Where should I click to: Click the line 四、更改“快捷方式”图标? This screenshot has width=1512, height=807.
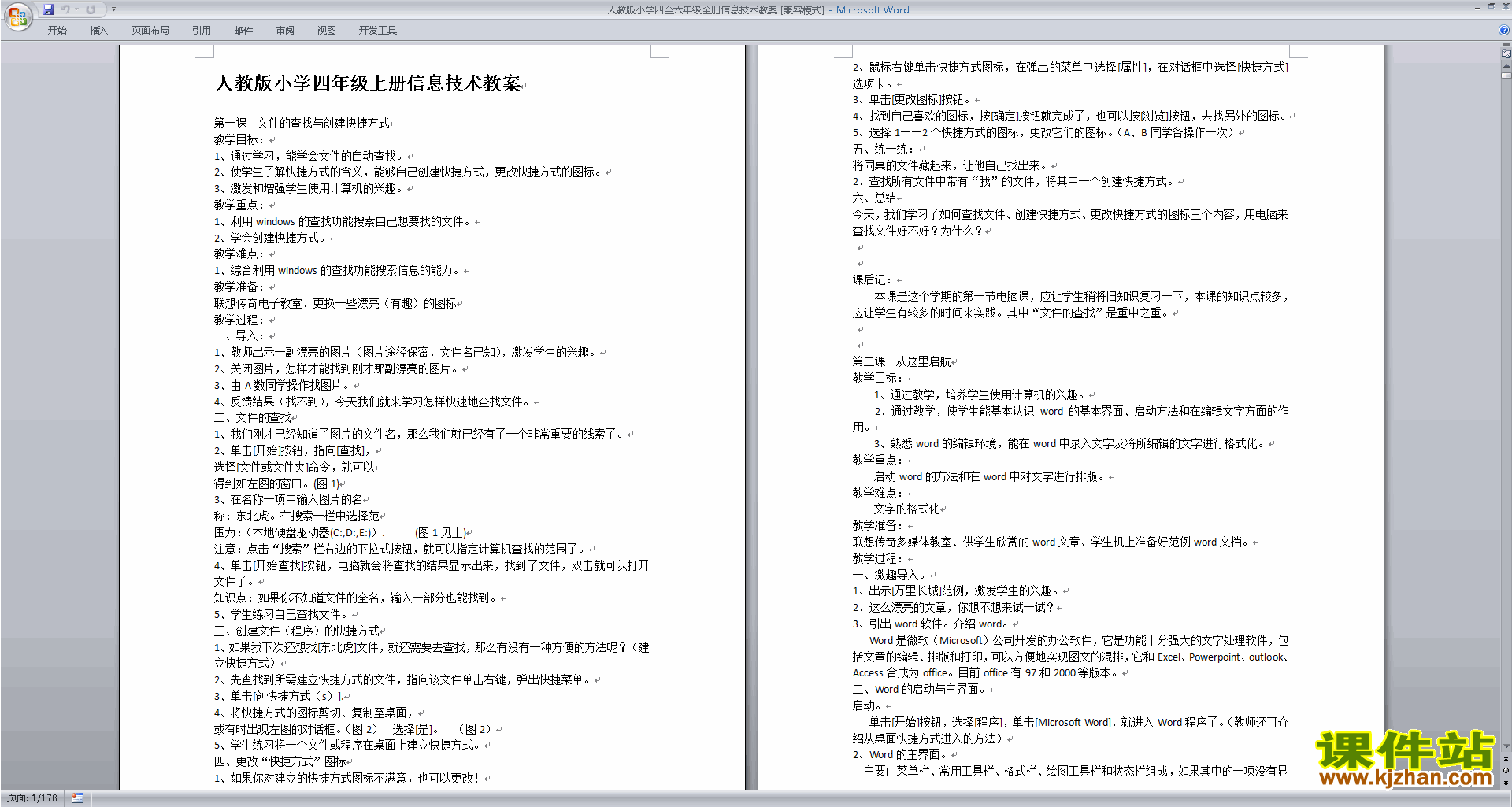coord(280,761)
